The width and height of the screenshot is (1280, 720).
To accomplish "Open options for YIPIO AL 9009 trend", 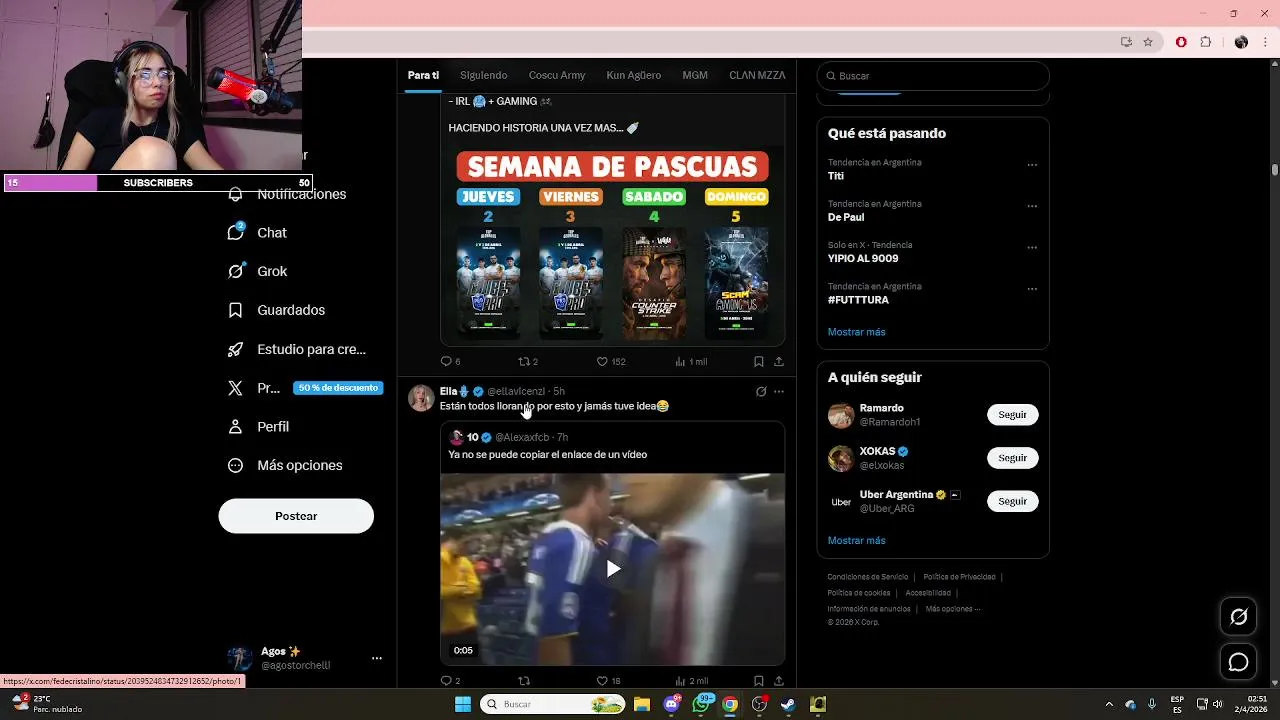I will 1032,248.
